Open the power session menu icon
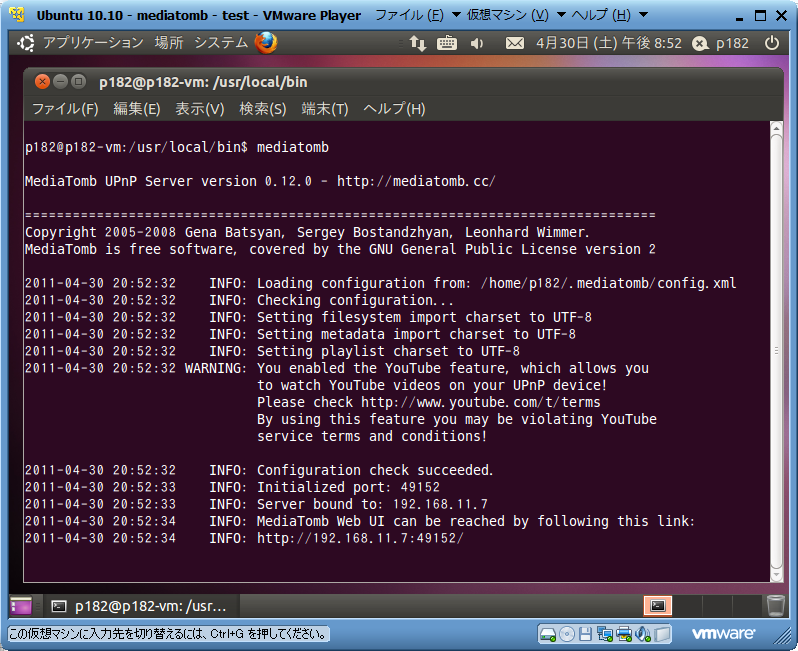798x651 pixels. click(772, 43)
